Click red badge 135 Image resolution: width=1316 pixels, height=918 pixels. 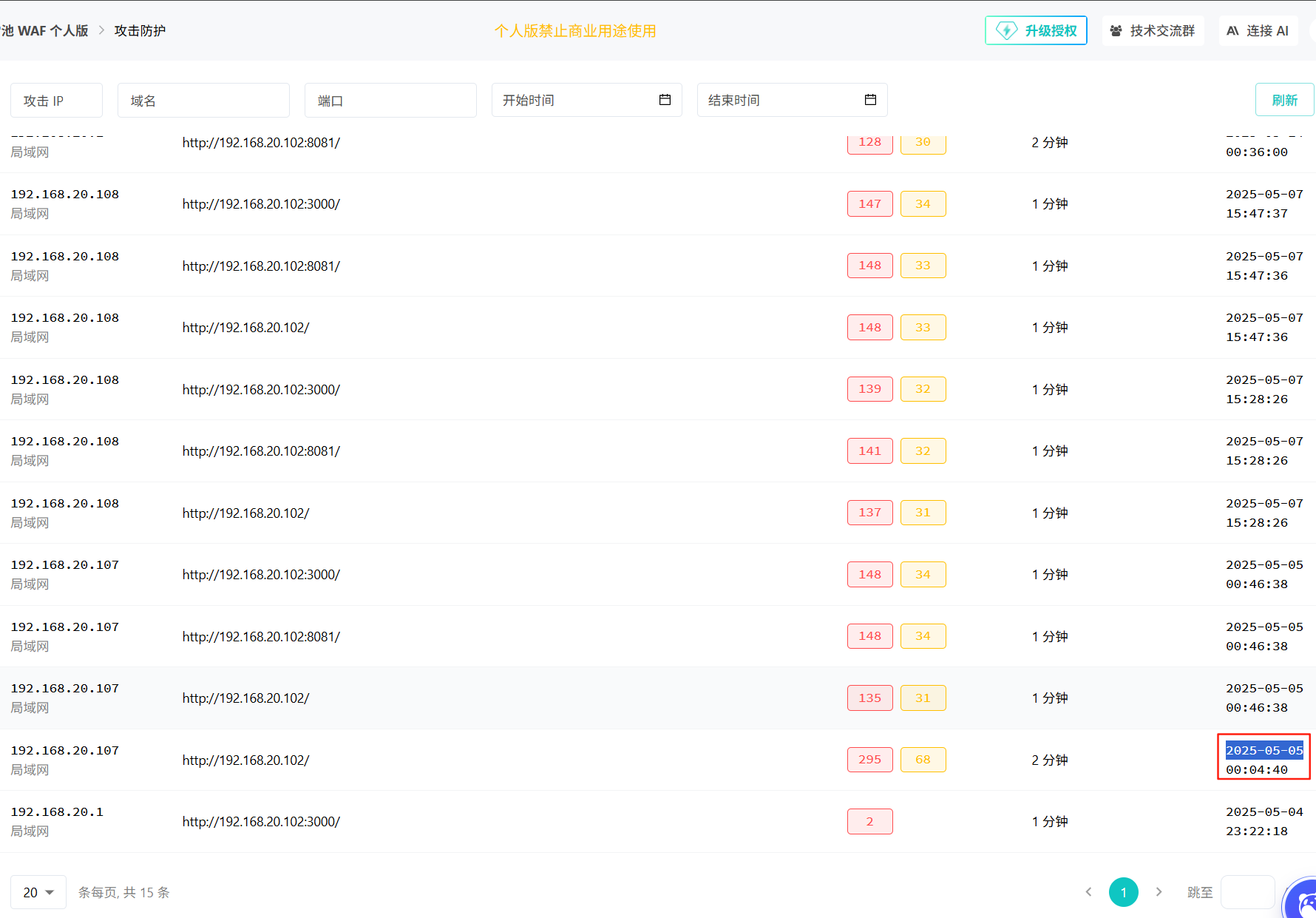870,698
